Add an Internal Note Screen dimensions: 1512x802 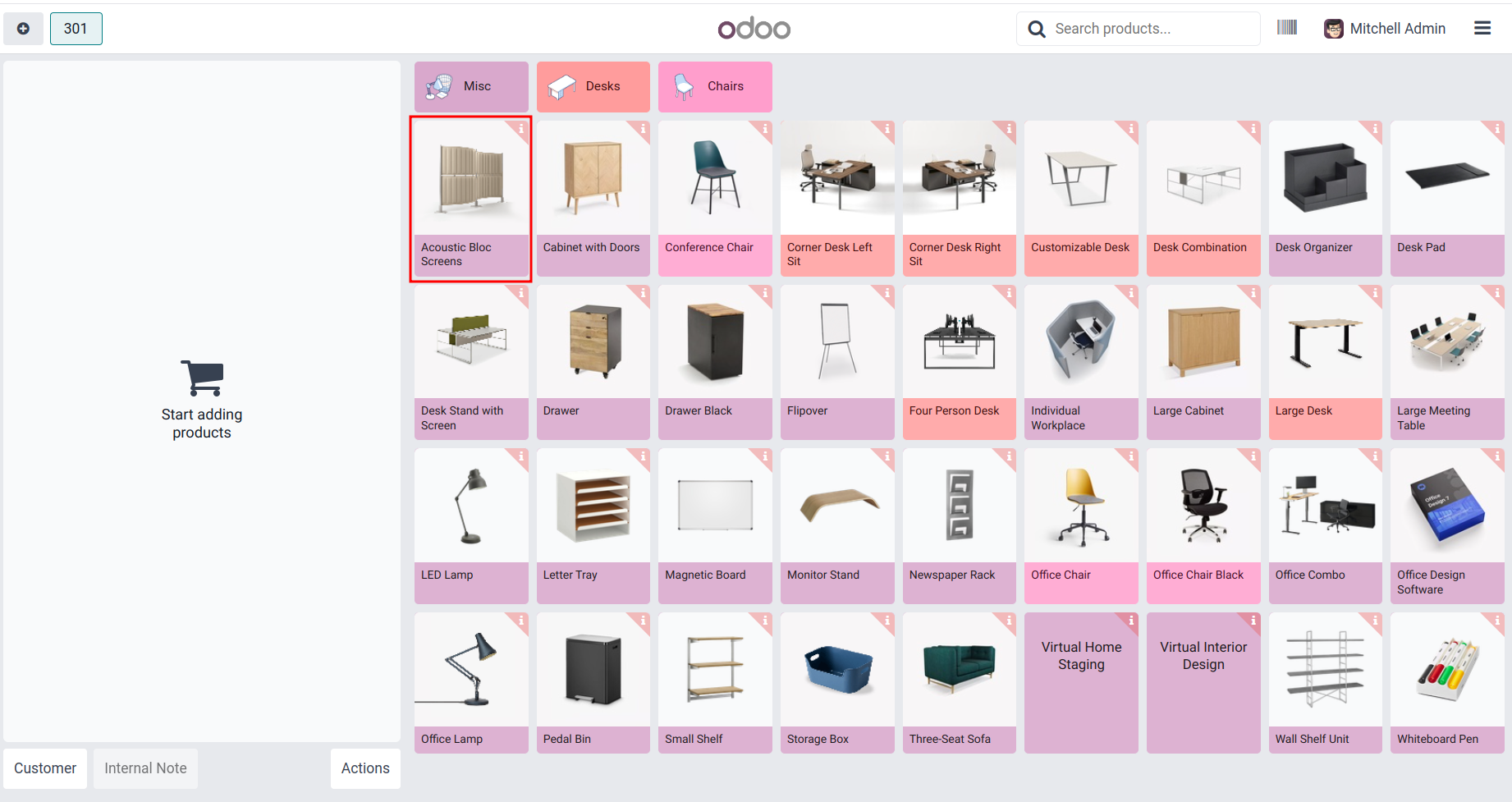tap(145, 768)
